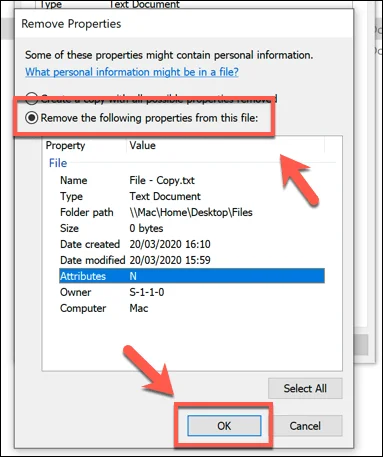Click empty area below the property list
This screenshot has width=383, height=457.
(x=192, y=343)
